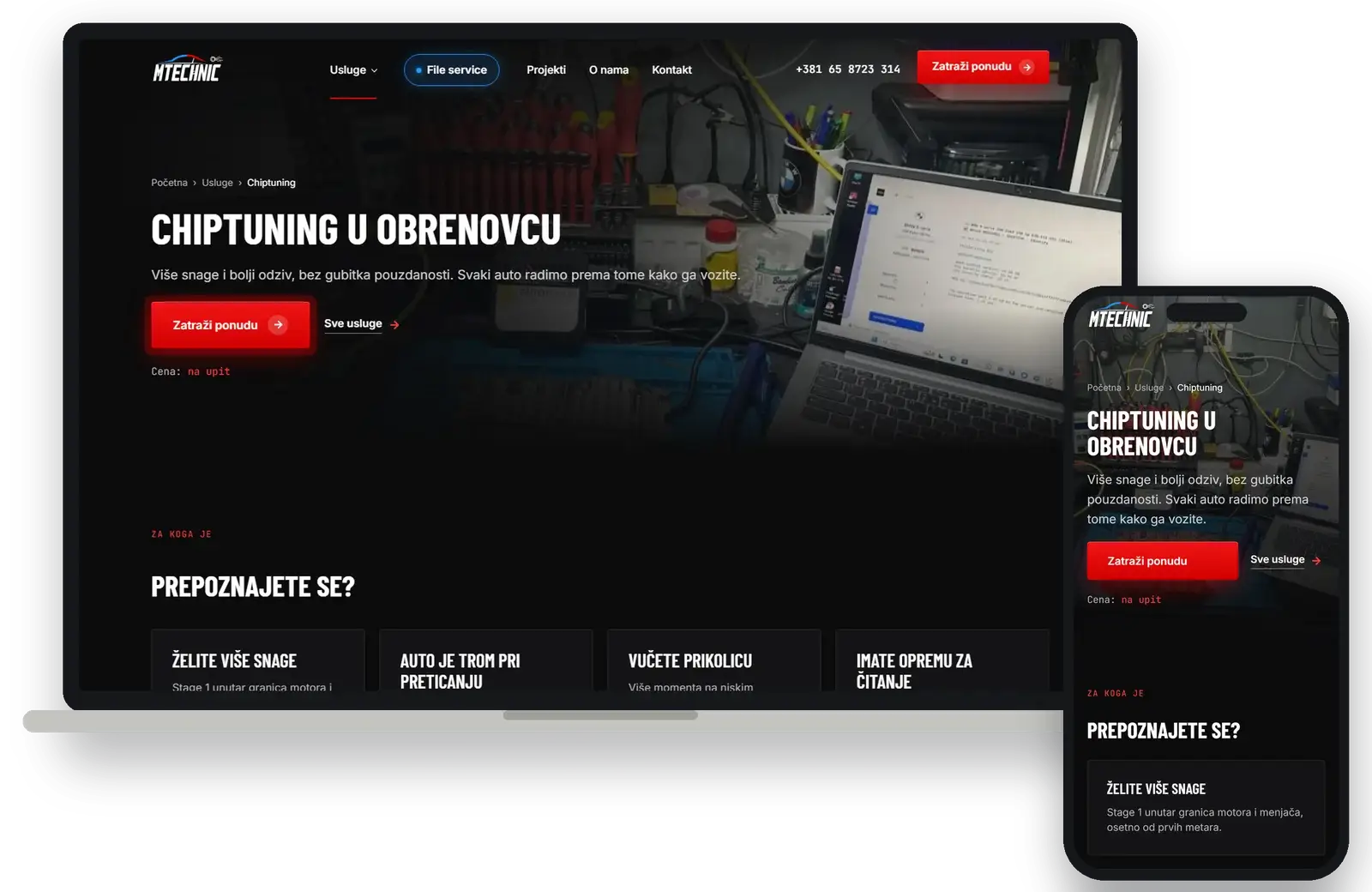Go to the O nama page
This screenshot has width=1372, height=892.
609,70
